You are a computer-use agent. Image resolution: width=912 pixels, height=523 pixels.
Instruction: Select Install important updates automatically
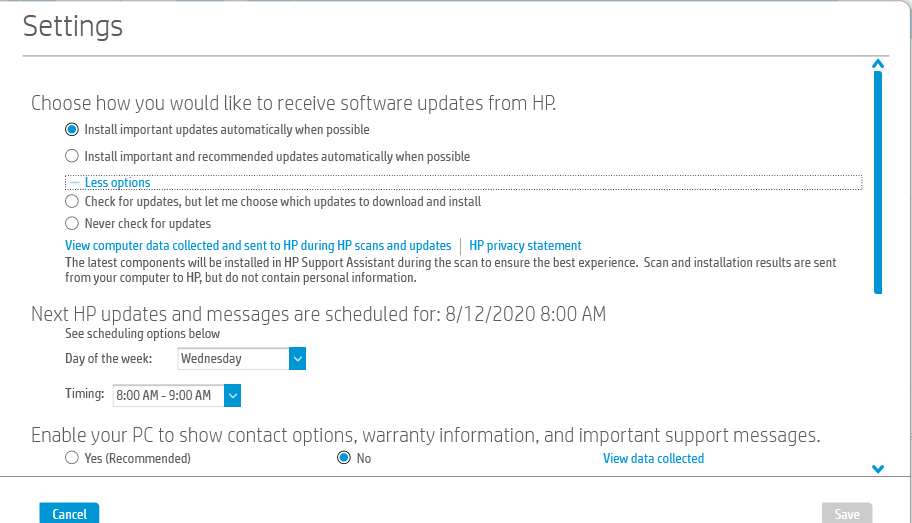click(72, 129)
